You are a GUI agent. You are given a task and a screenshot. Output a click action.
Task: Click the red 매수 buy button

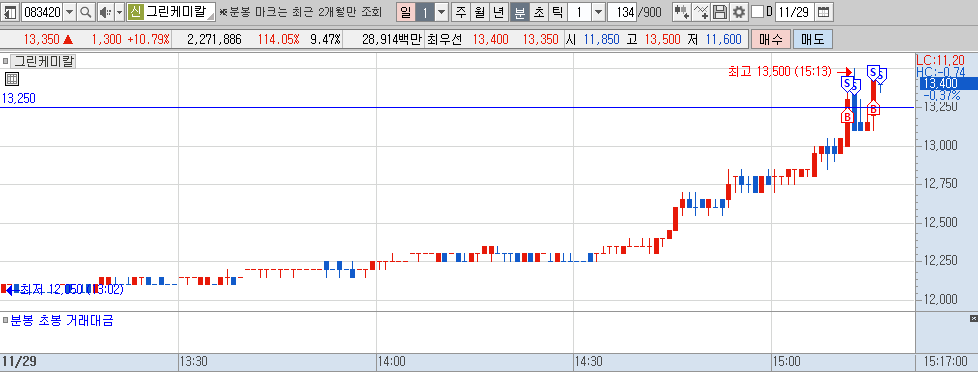pos(770,40)
